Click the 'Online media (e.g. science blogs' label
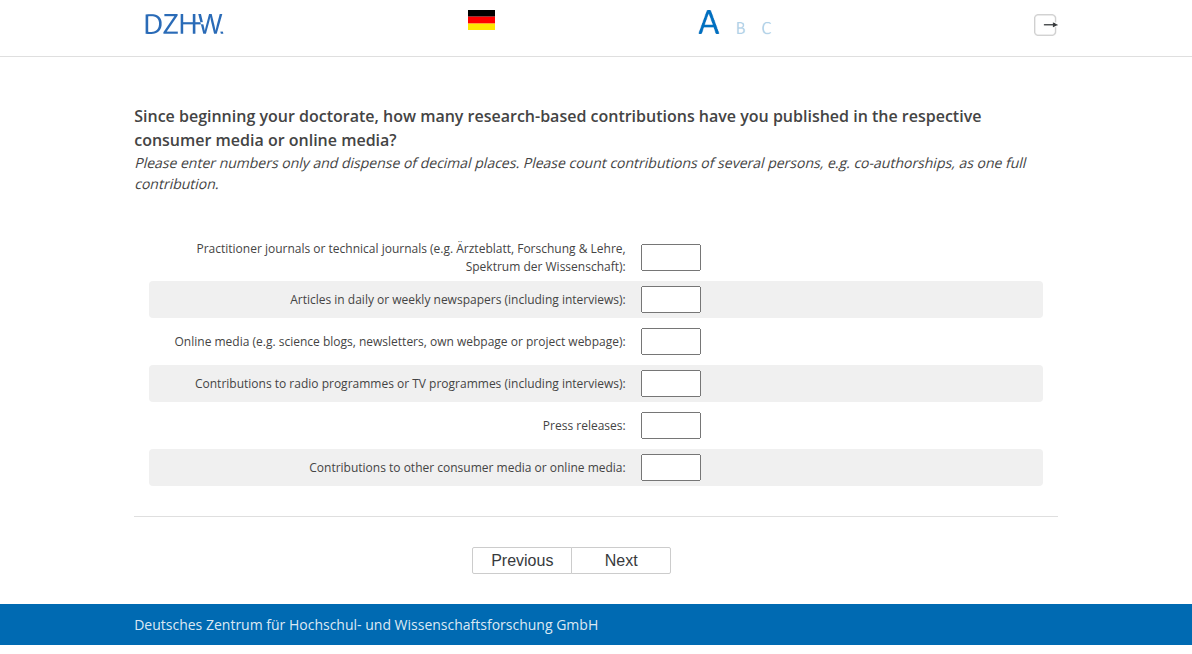This screenshot has height=654, width=1192. point(400,341)
